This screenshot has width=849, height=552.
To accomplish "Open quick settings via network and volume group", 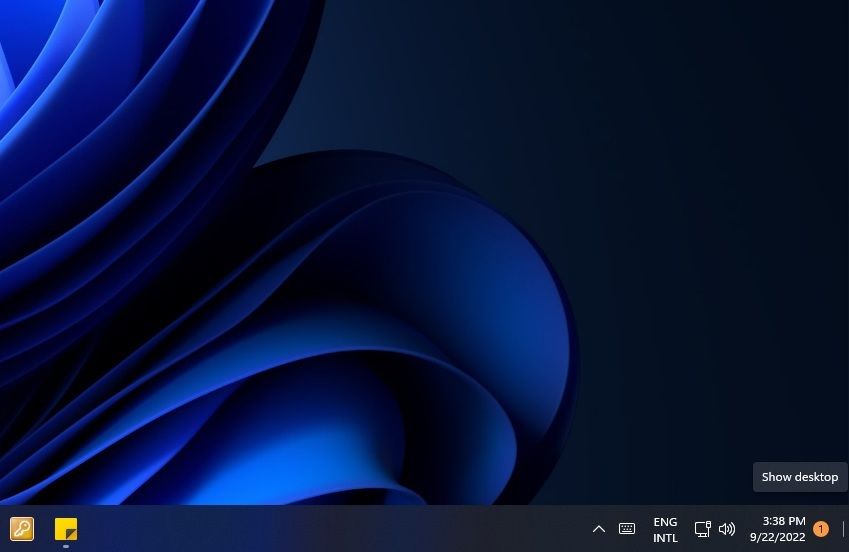I will (715, 529).
